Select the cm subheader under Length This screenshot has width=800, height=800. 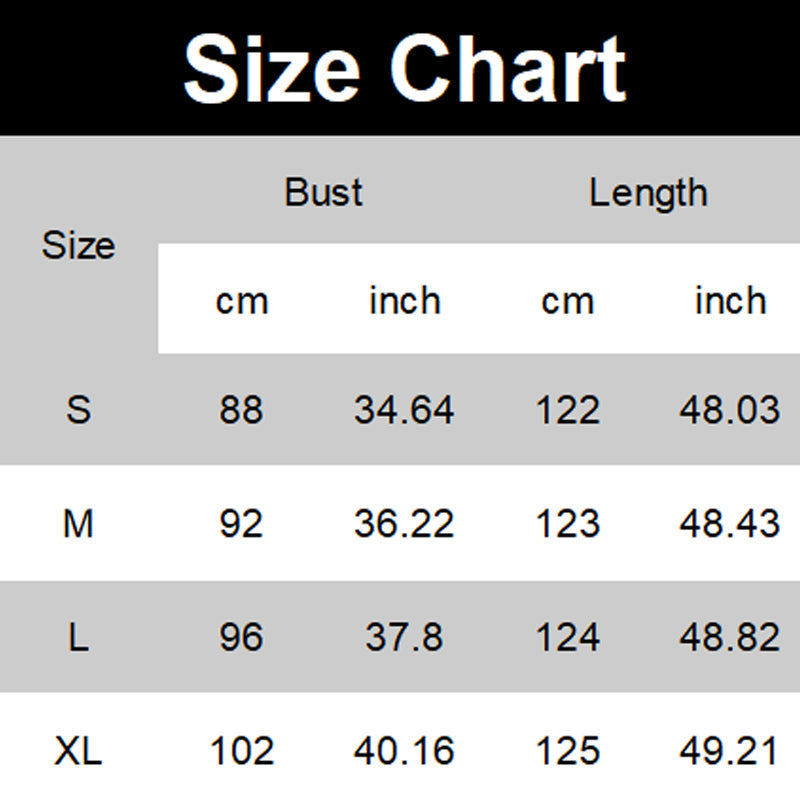coord(567,301)
